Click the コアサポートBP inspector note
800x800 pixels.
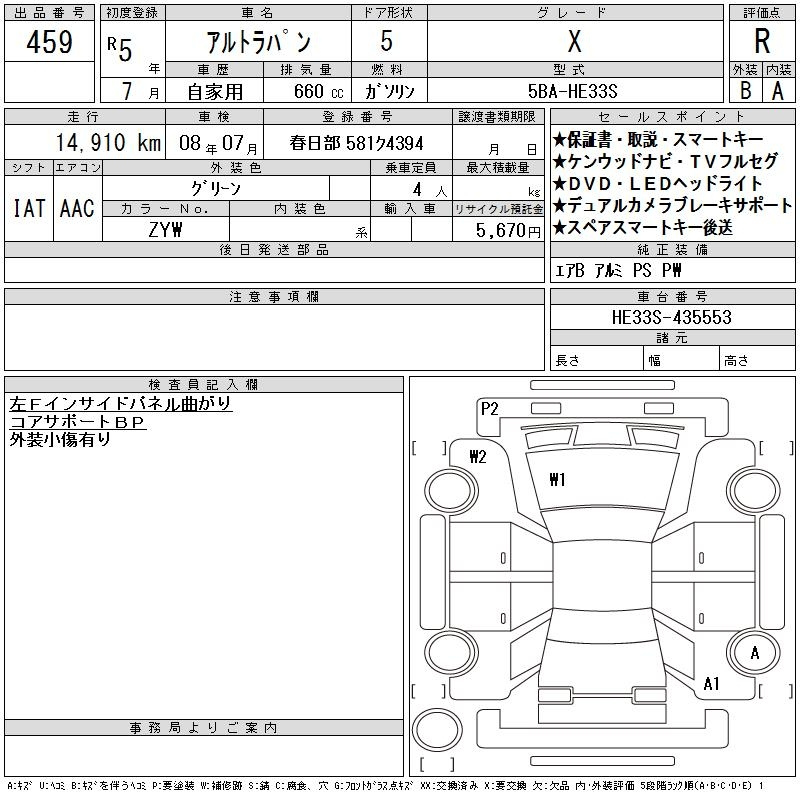coord(78,422)
